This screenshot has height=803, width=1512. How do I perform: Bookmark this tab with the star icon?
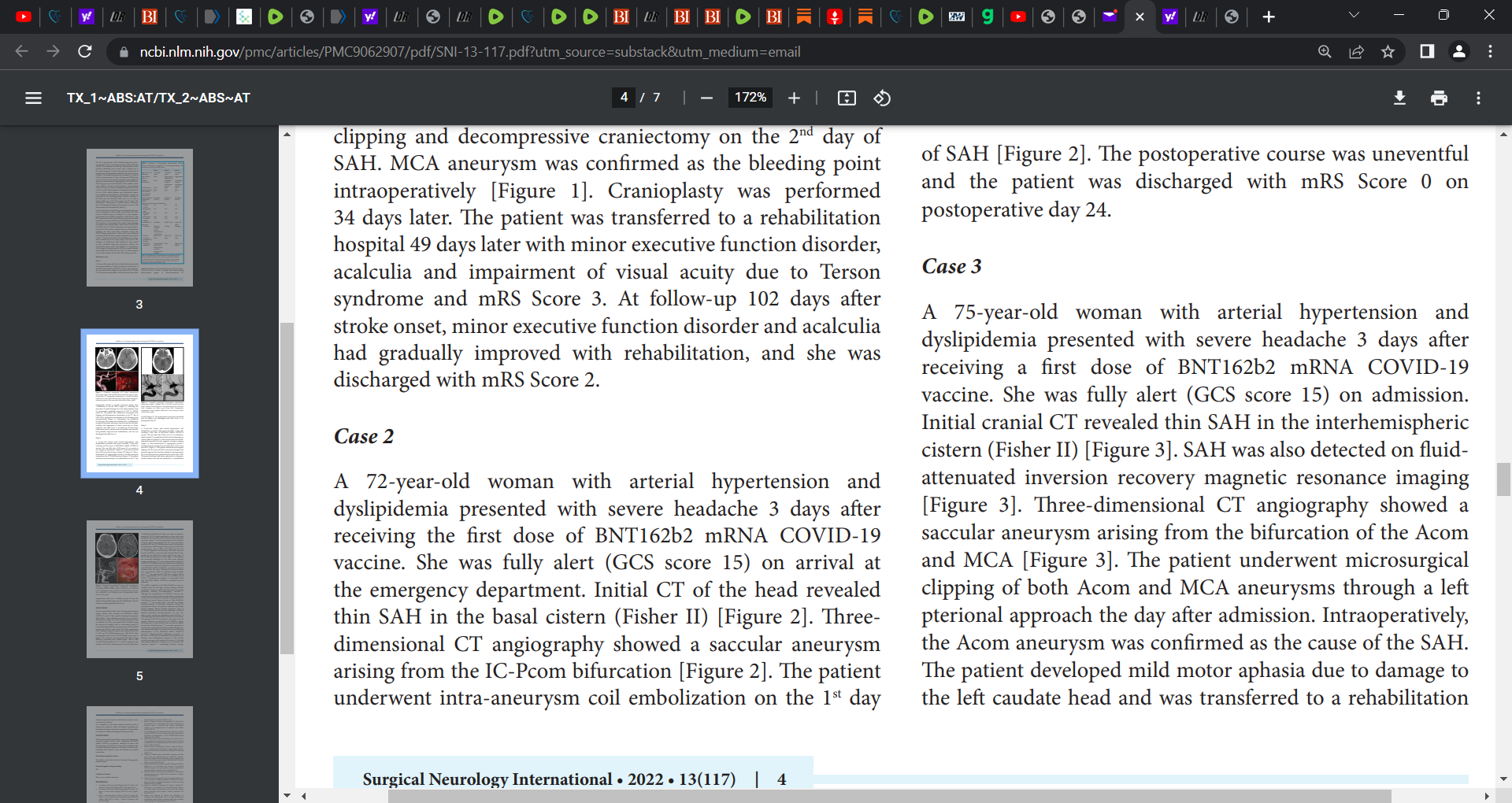point(1388,51)
